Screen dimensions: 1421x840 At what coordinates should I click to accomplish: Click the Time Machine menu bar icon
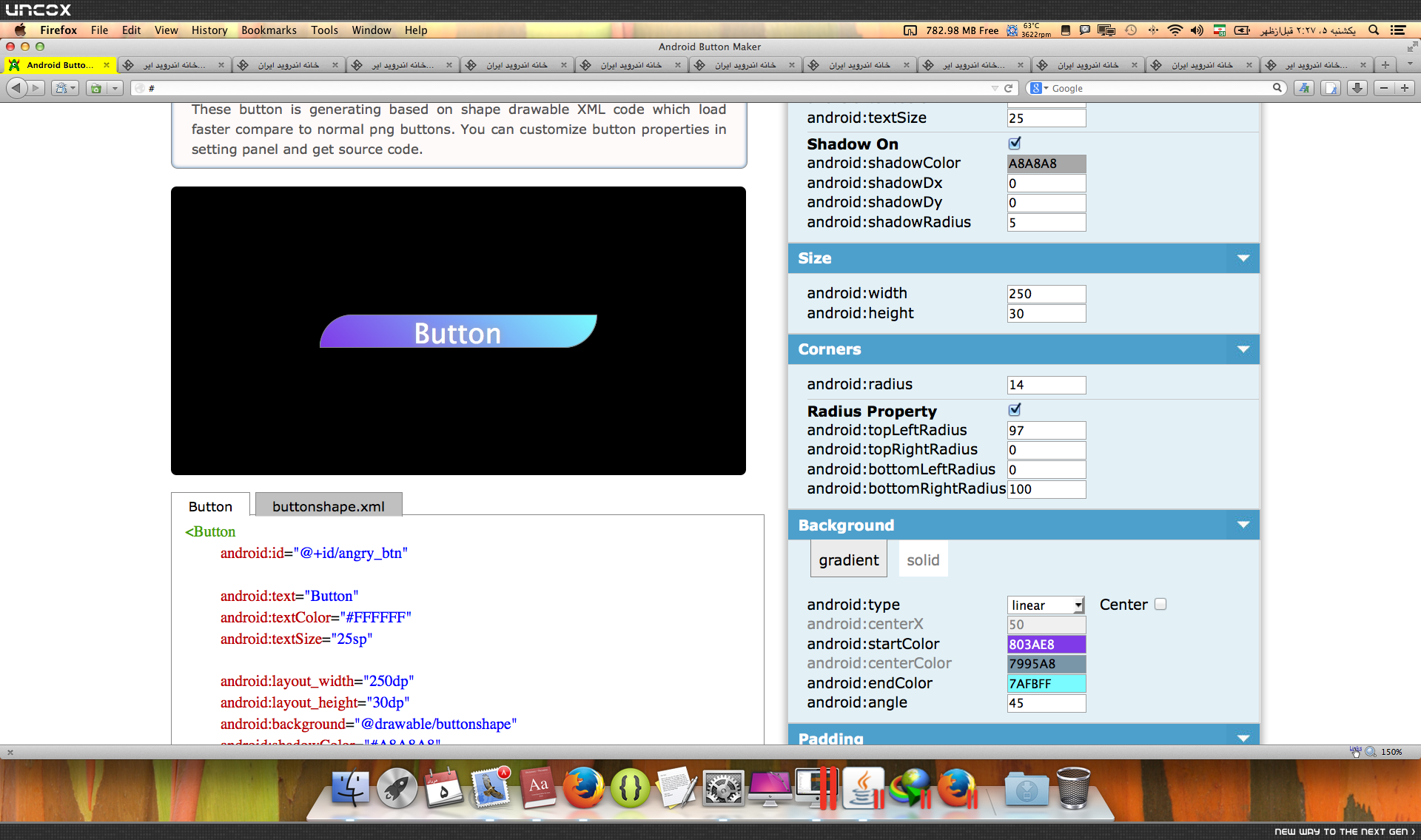click(x=1130, y=30)
